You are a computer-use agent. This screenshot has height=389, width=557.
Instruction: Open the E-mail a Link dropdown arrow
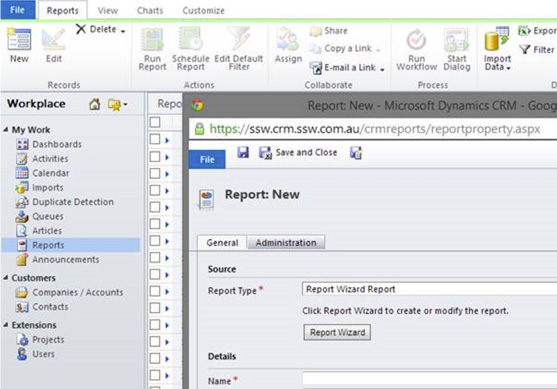click(382, 69)
